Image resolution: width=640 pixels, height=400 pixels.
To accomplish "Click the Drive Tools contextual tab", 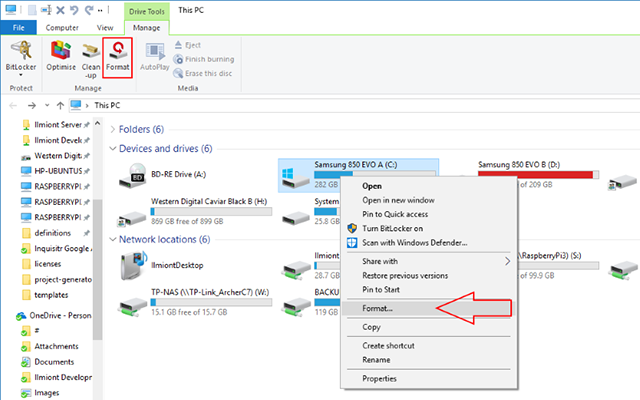I will [x=147, y=11].
